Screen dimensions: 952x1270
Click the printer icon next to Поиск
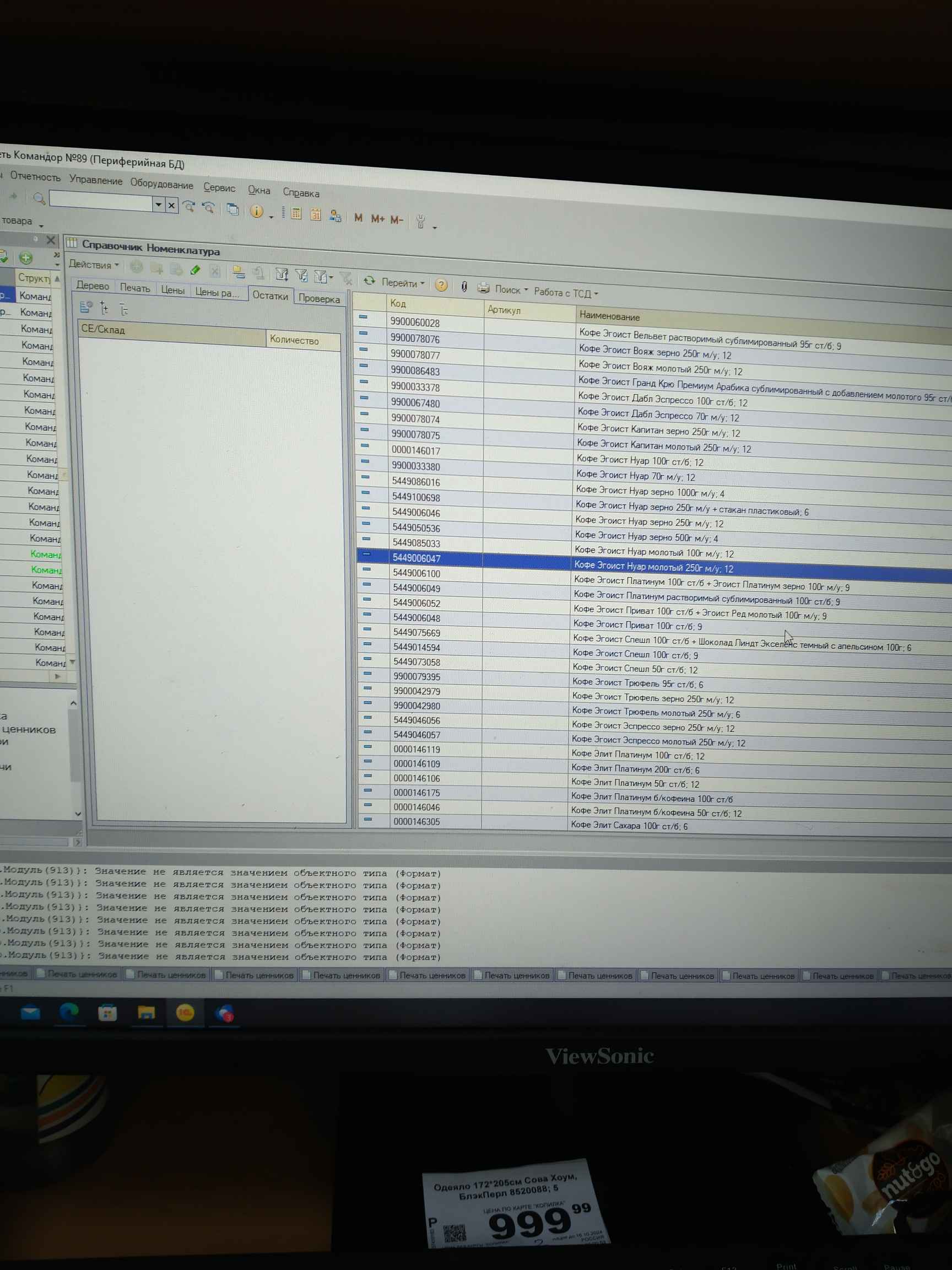coord(483,288)
